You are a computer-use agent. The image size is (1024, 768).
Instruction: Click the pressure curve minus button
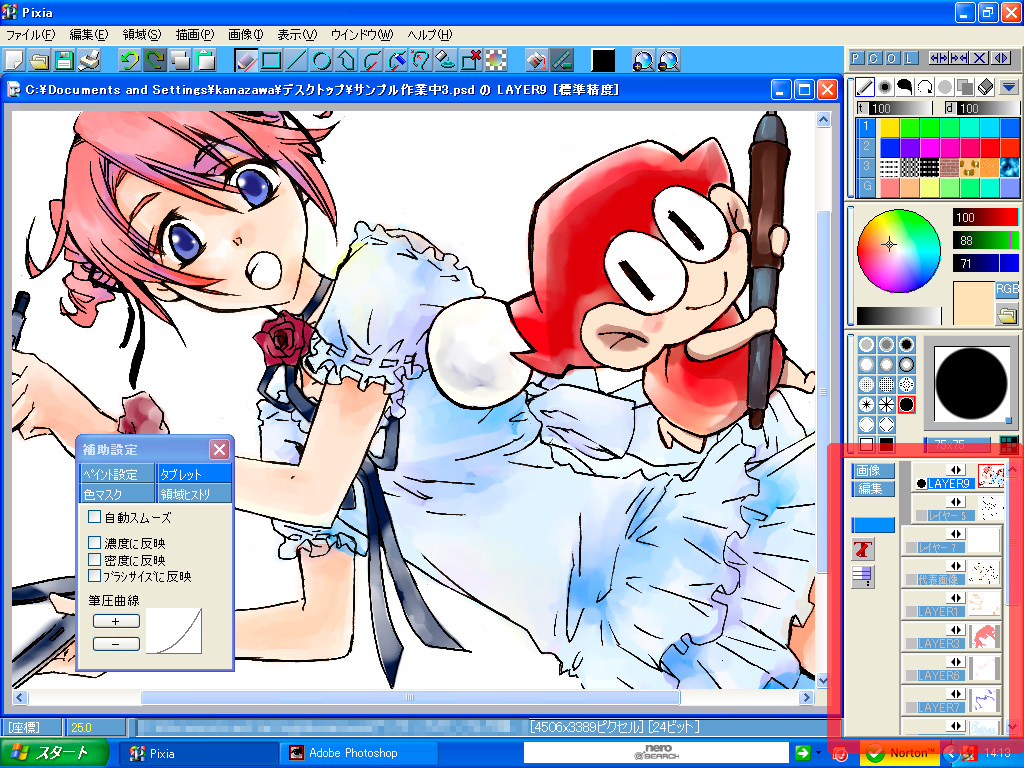tap(116, 644)
